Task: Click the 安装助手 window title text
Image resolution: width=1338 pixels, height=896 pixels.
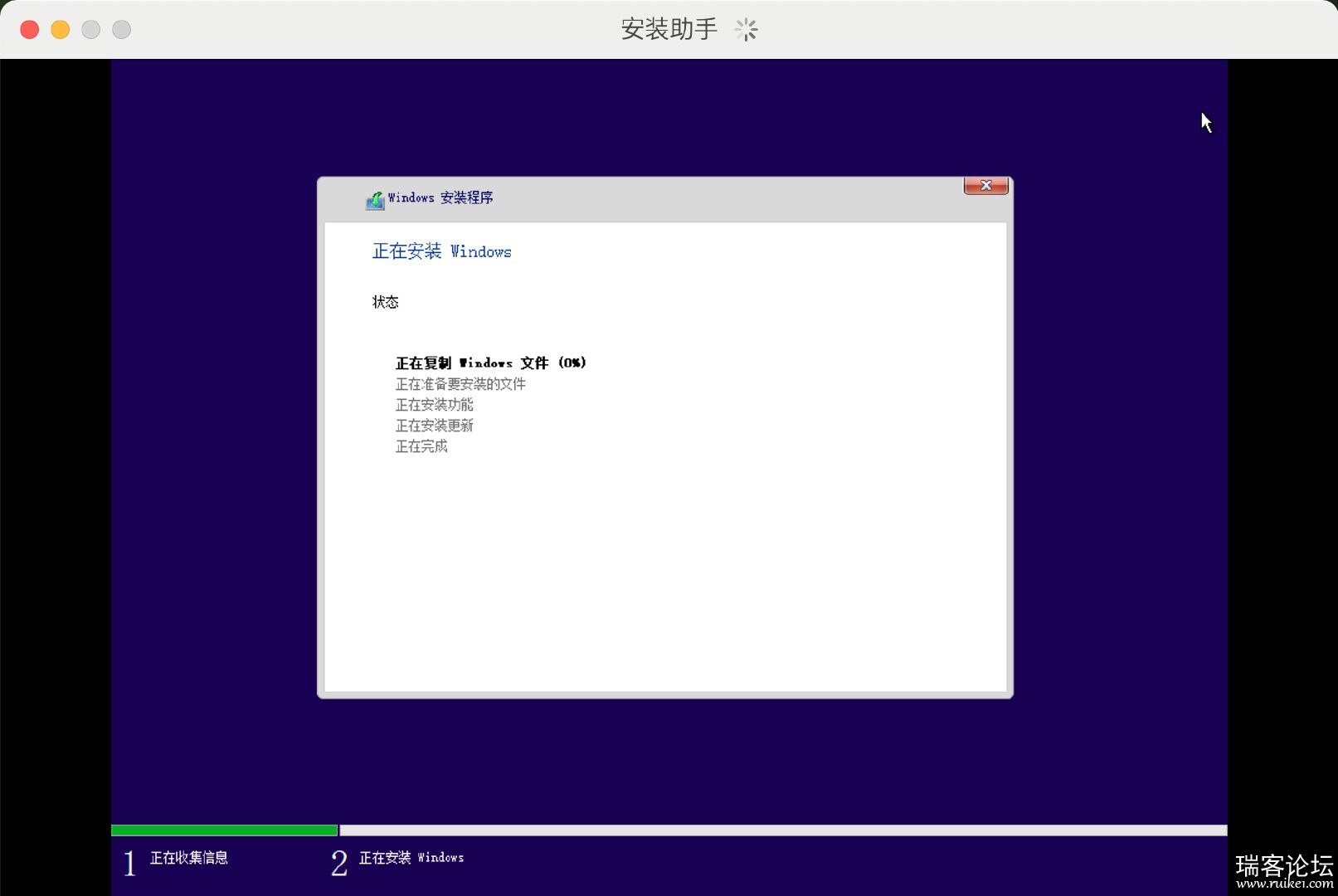Action: coord(669,30)
